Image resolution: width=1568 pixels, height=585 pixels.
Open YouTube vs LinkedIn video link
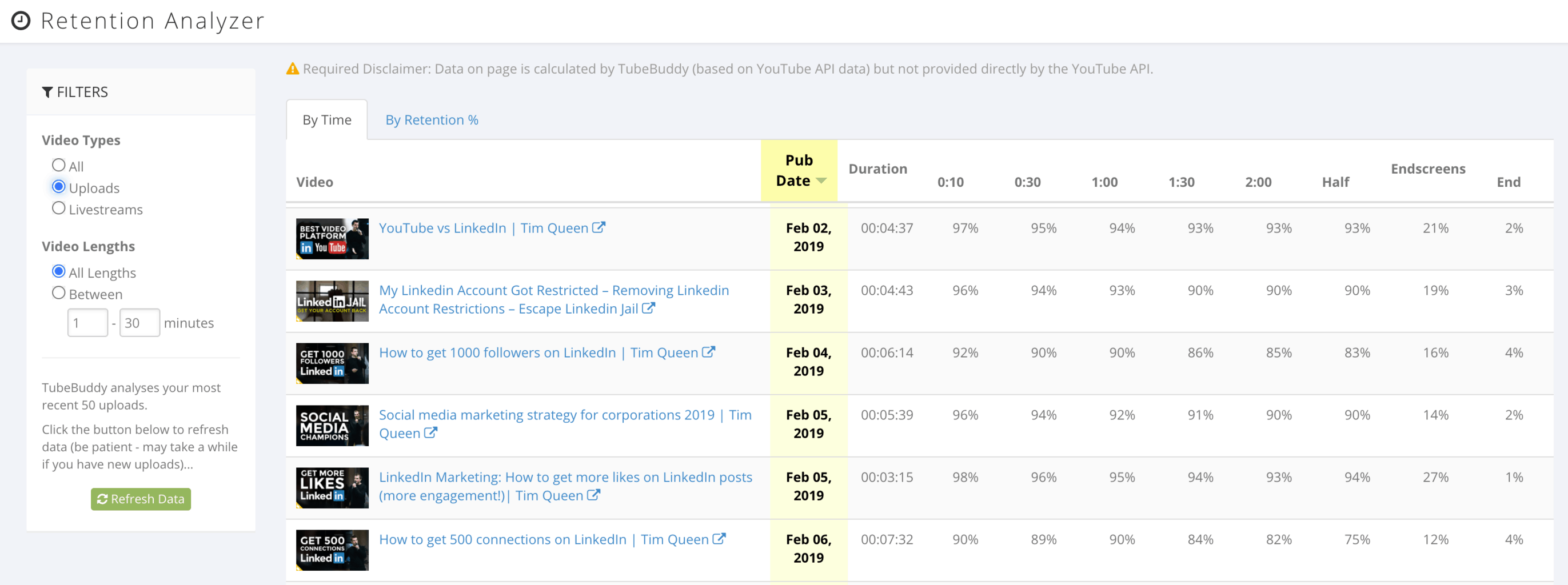pos(483,228)
